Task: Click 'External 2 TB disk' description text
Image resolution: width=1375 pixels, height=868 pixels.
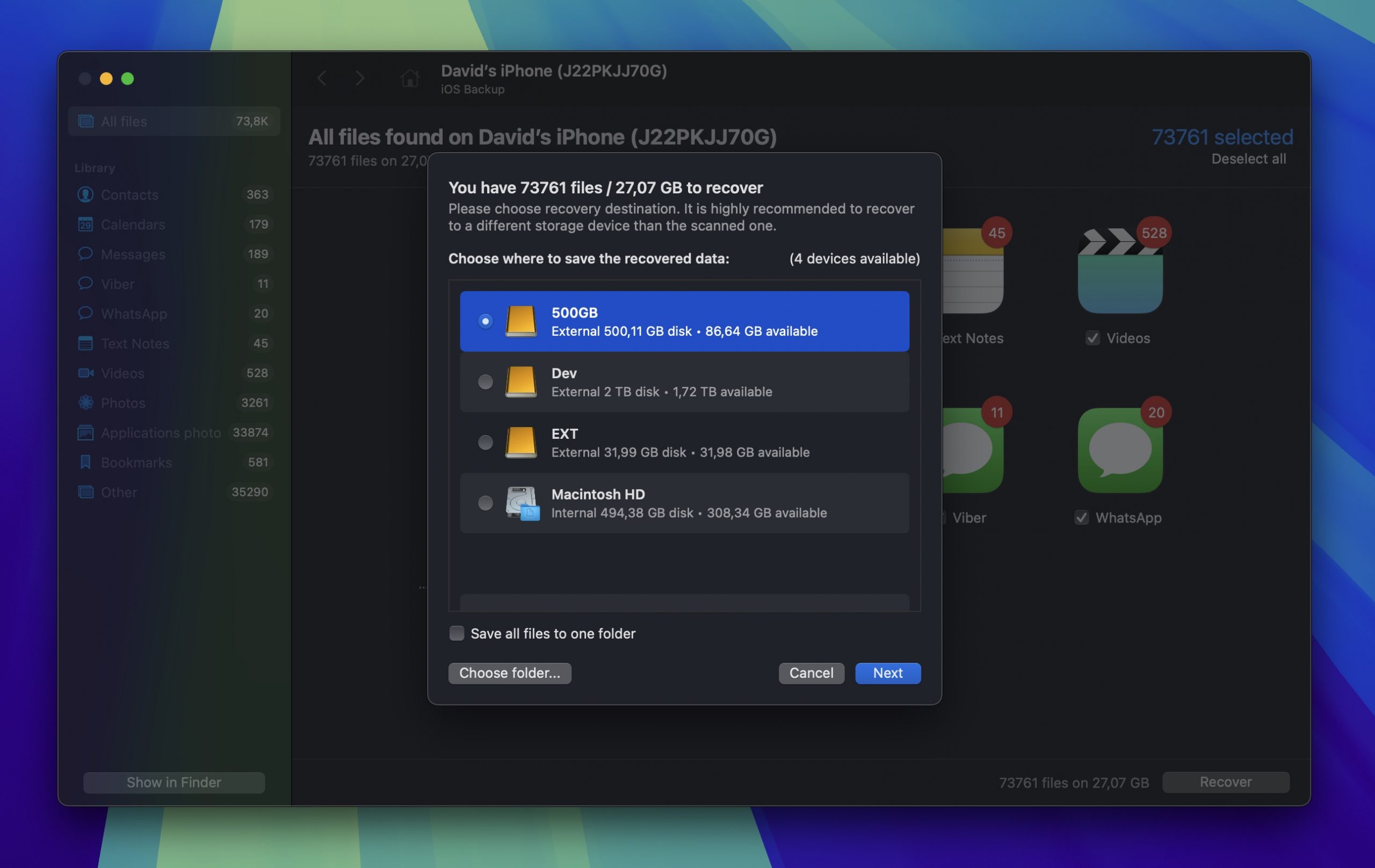Action: pos(605,392)
